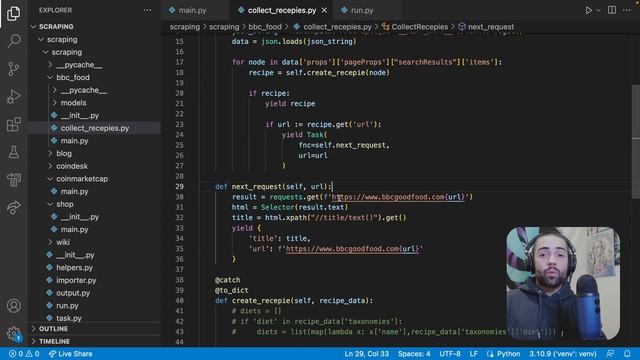Start Live Share from status bar
640x360 pixels.
tap(71, 354)
